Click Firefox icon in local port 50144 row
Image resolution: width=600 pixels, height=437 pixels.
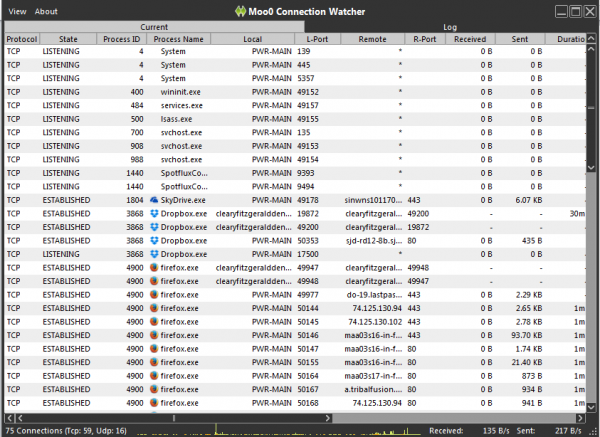[x=154, y=308]
